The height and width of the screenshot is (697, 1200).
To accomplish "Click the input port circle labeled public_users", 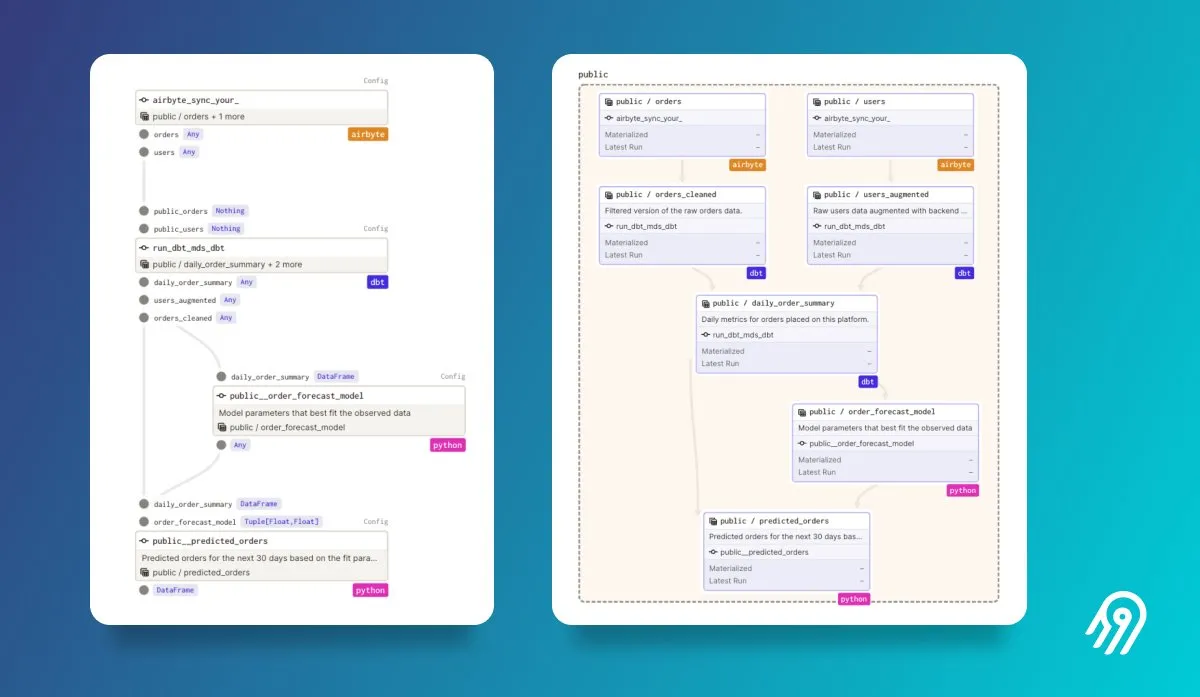I will 144,229.
